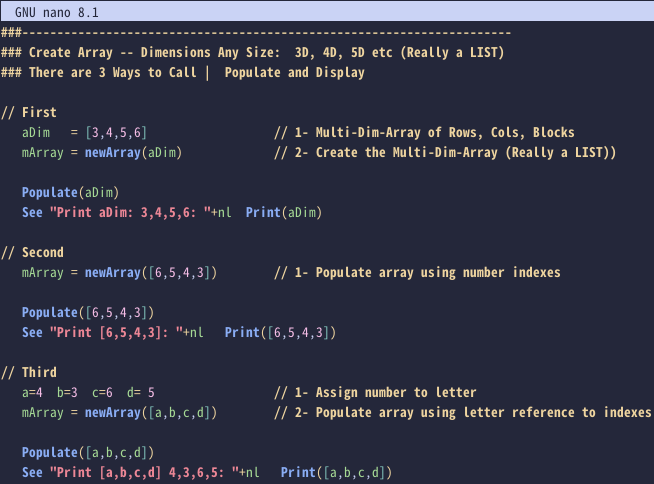Click the "a=4 b=3 c=6 d= 5" assignments
The image size is (654, 484).
pyautogui.click(x=88, y=392)
